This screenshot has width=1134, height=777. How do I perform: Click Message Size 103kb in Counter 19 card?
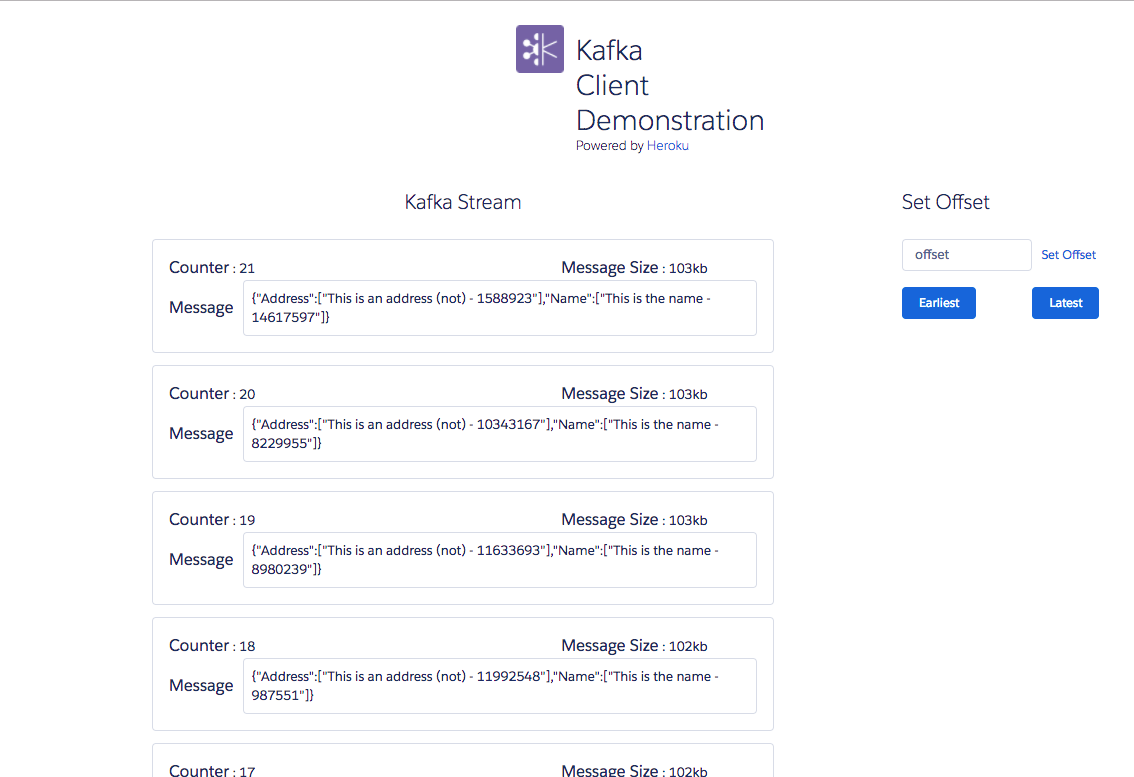[634, 519]
